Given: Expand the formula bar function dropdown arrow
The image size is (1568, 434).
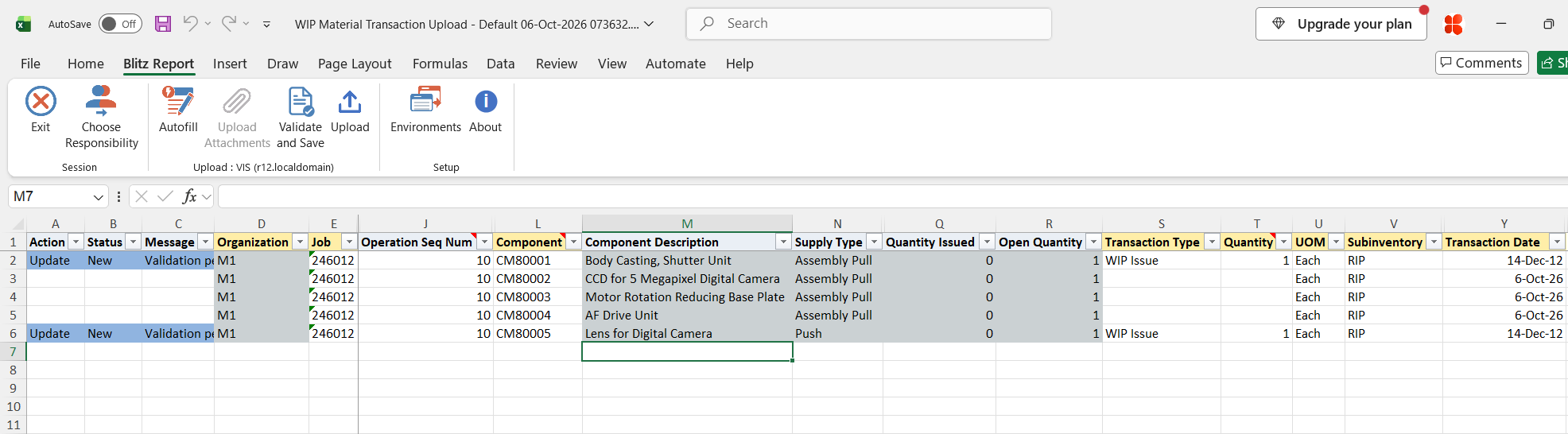Looking at the screenshot, I should 207,196.
